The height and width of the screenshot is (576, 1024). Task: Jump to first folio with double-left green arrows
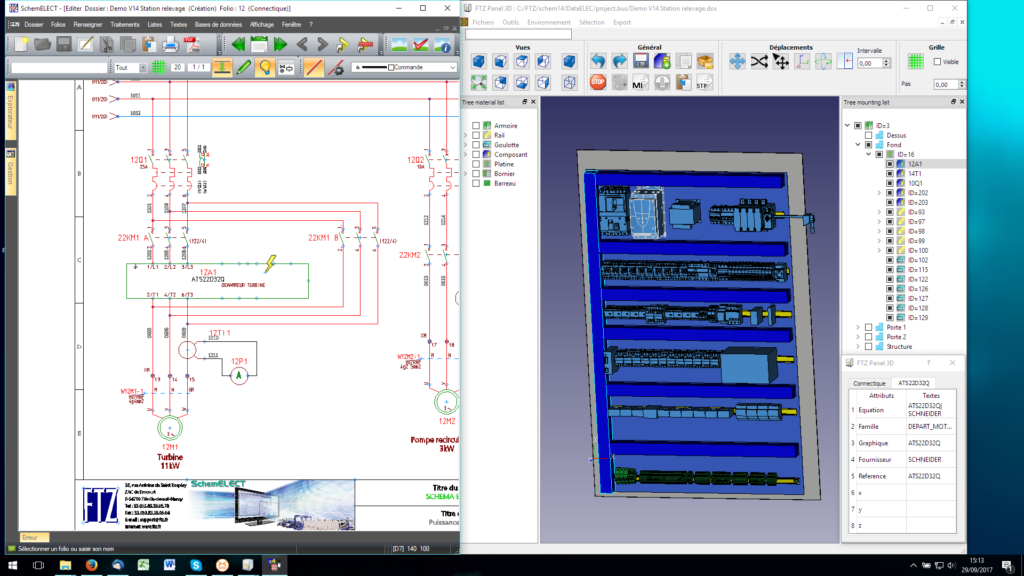tap(238, 44)
